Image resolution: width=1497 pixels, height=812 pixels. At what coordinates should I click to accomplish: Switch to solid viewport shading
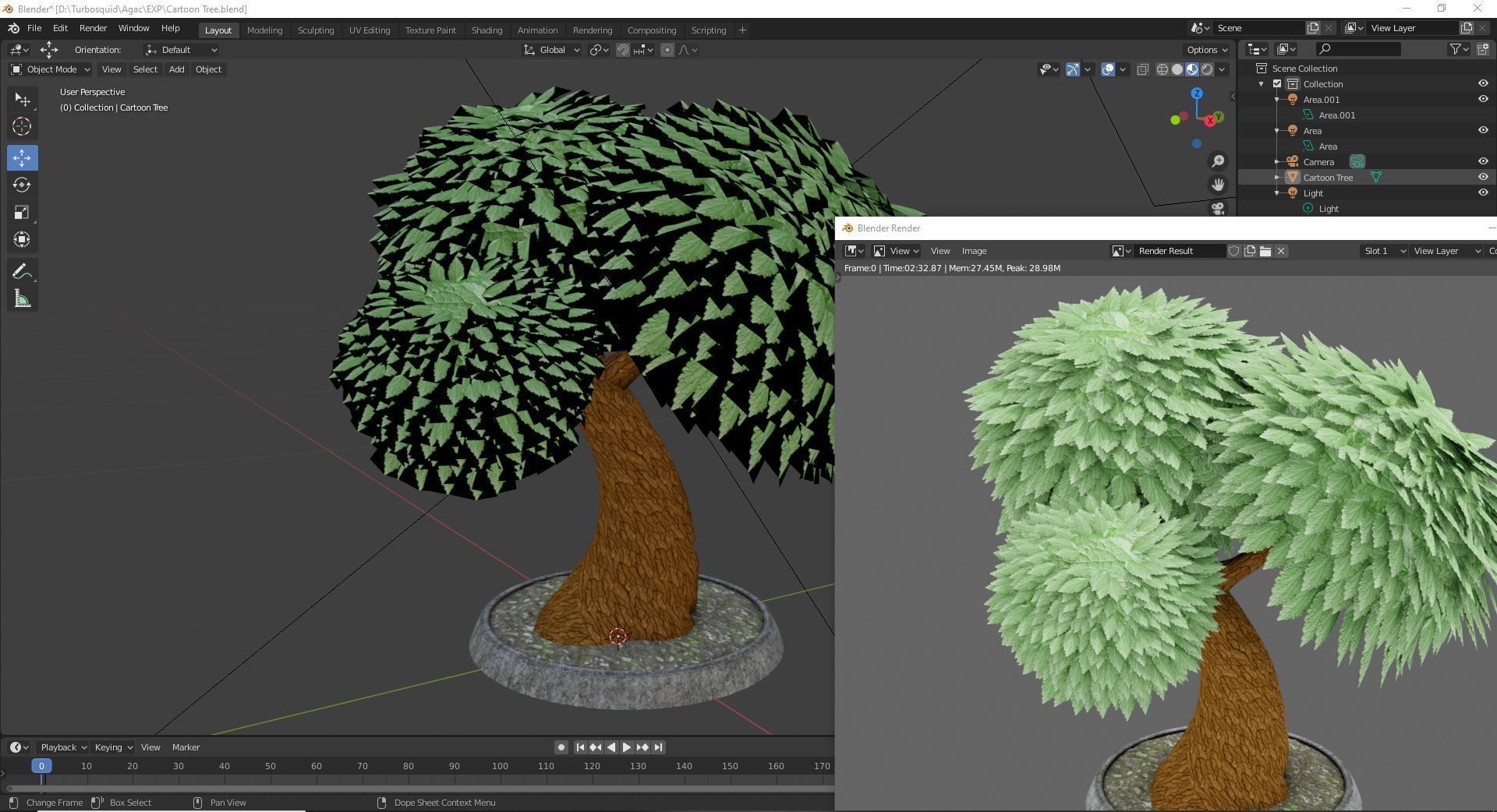click(x=1177, y=69)
